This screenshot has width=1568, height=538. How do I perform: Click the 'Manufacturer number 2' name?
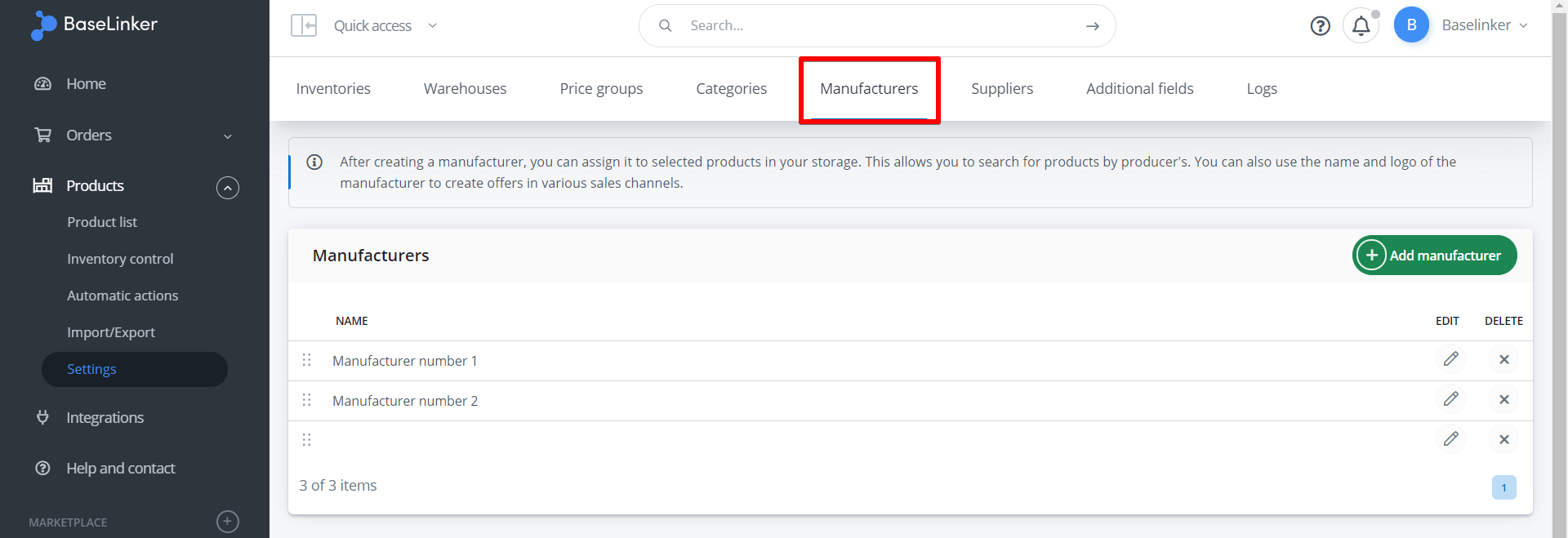pyautogui.click(x=405, y=401)
